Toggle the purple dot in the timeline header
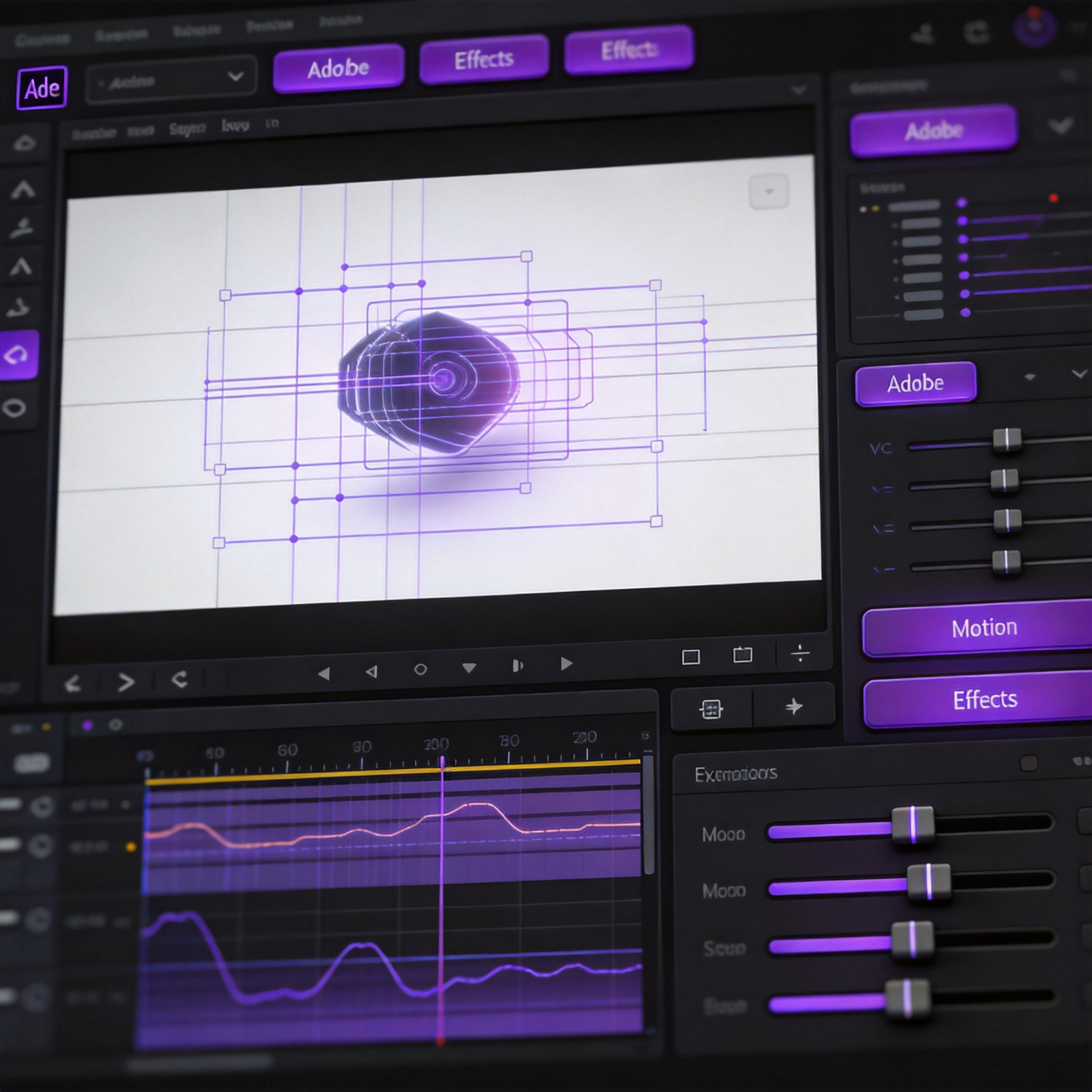This screenshot has width=1092, height=1092. tap(87, 726)
